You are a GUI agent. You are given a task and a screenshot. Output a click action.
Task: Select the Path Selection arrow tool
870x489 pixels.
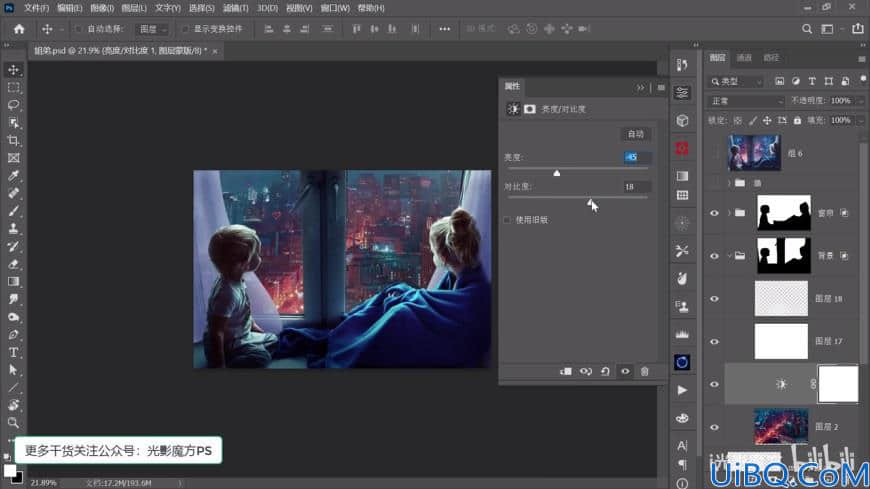(x=14, y=370)
